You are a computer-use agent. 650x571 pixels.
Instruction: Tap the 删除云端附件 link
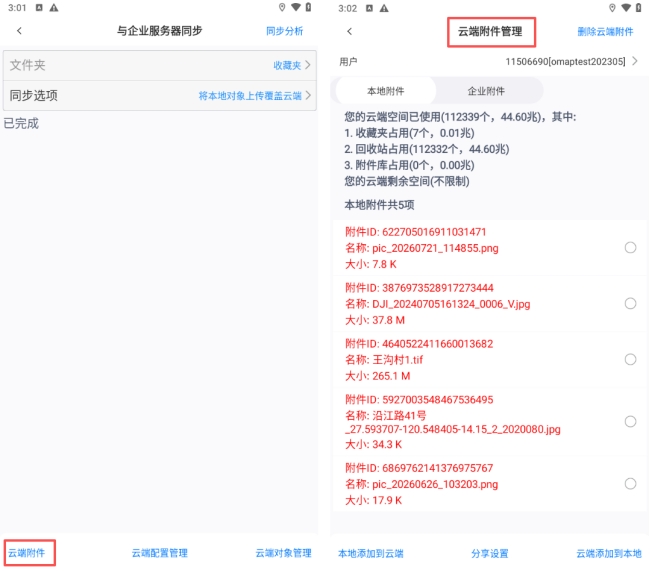point(605,32)
